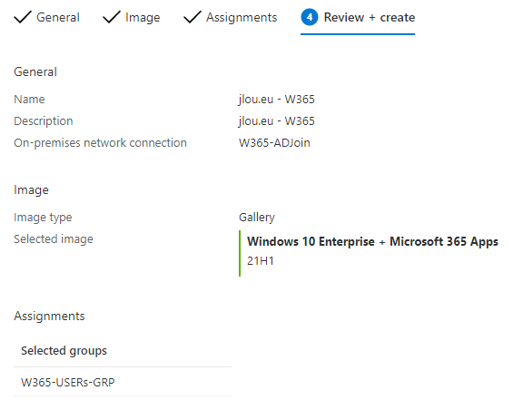Image resolution: width=509 pixels, height=402 pixels.
Task: Click the Image section heading
Action: point(31,190)
